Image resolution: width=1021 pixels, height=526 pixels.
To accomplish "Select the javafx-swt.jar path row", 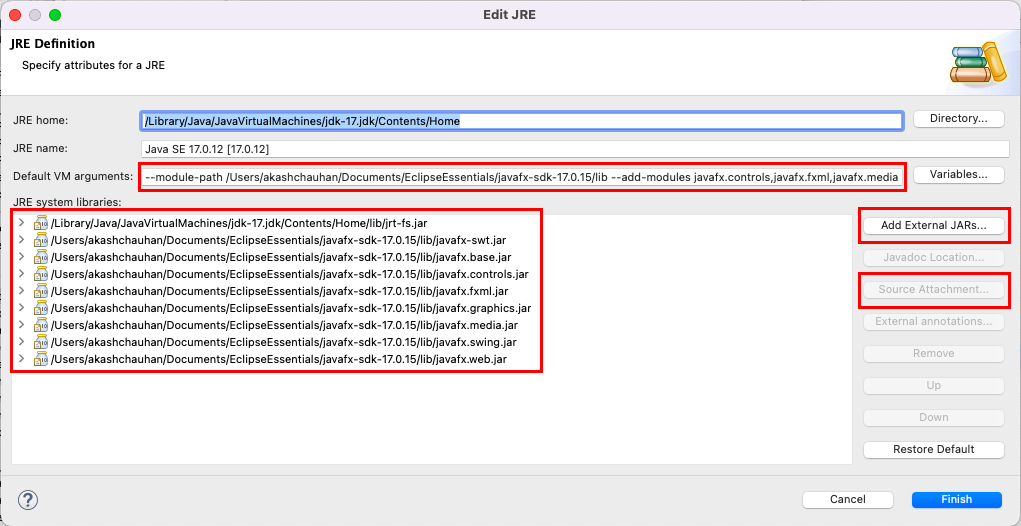I will click(278, 240).
